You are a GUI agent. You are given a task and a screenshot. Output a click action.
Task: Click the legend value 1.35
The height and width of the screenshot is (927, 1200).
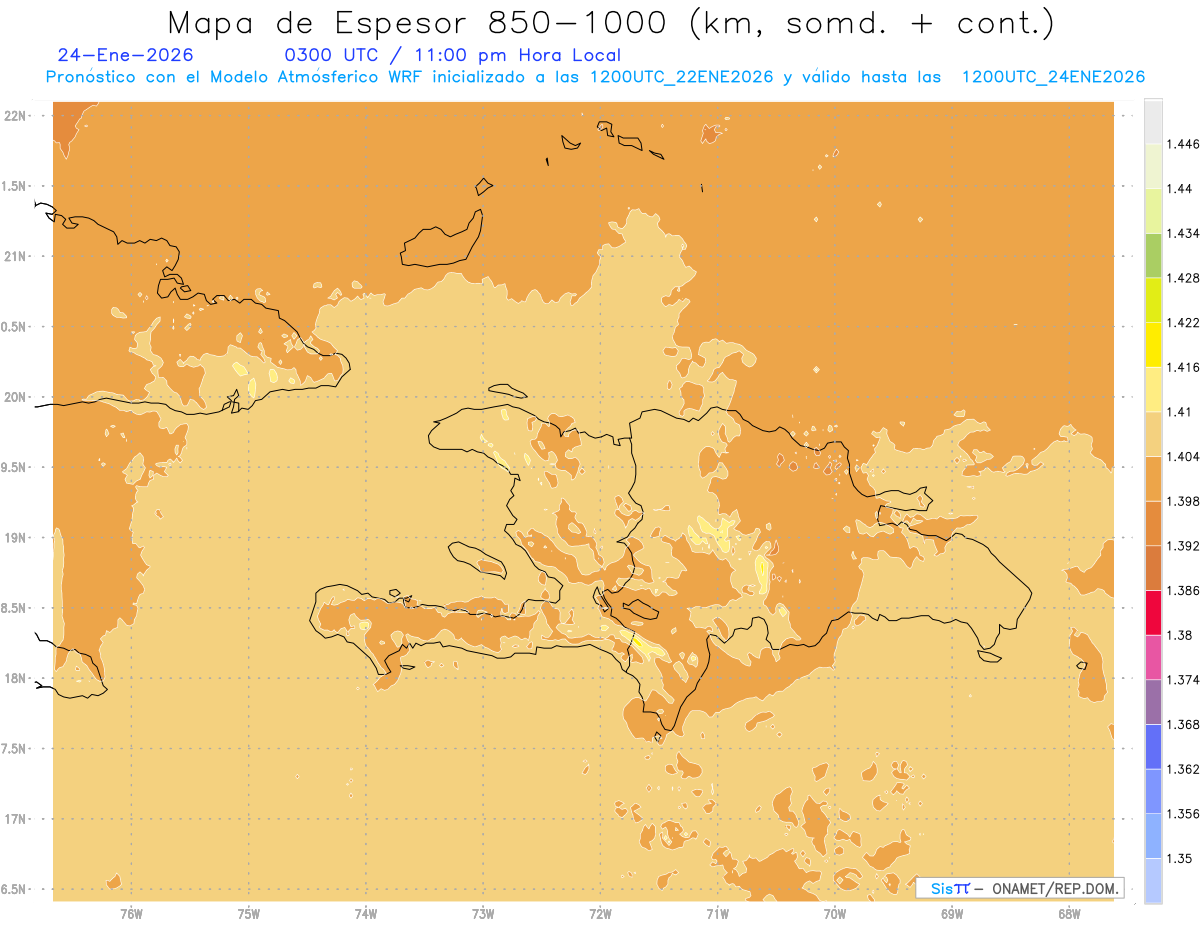click(1180, 858)
